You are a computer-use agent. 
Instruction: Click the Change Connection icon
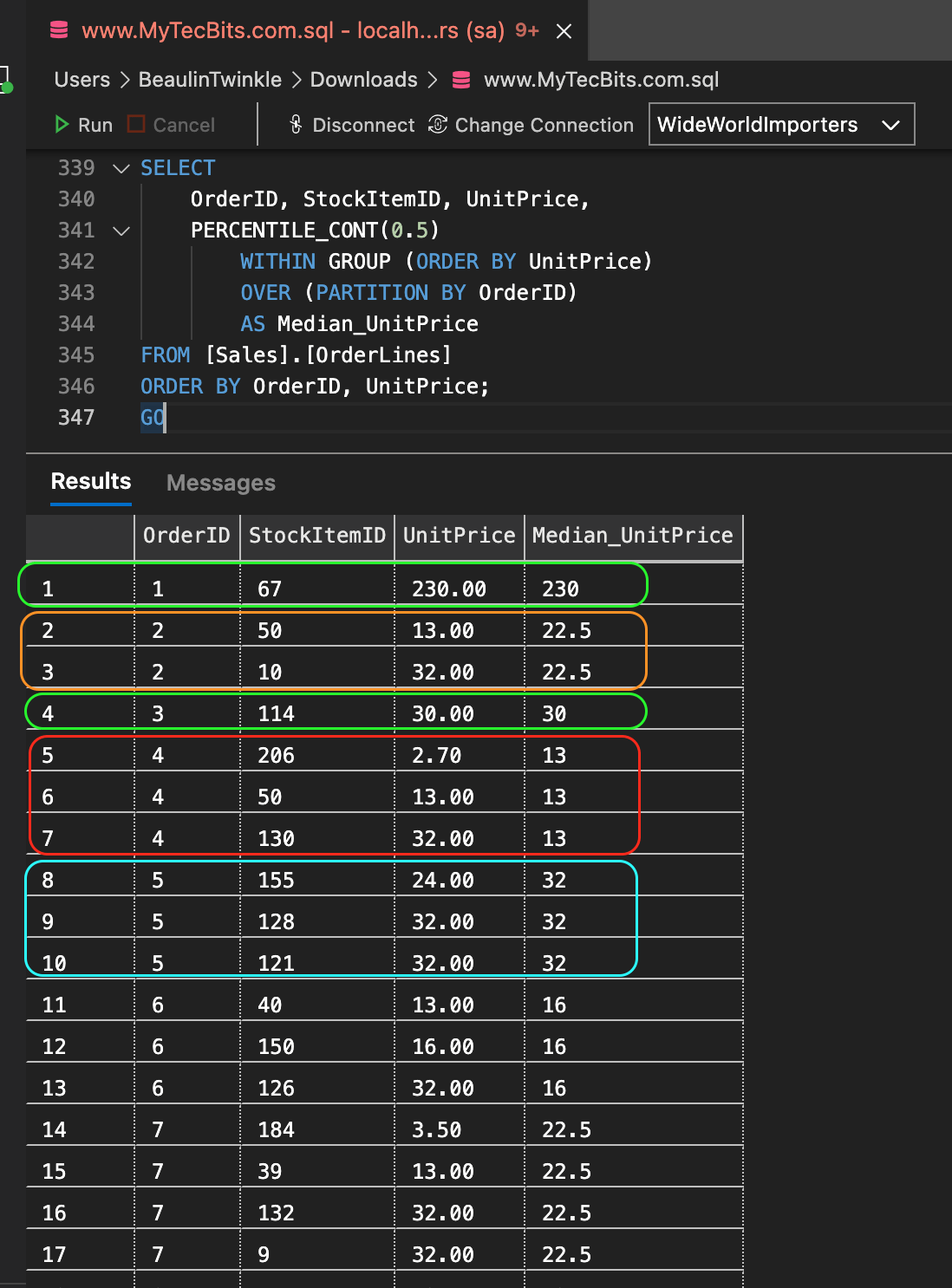pyautogui.click(x=437, y=125)
